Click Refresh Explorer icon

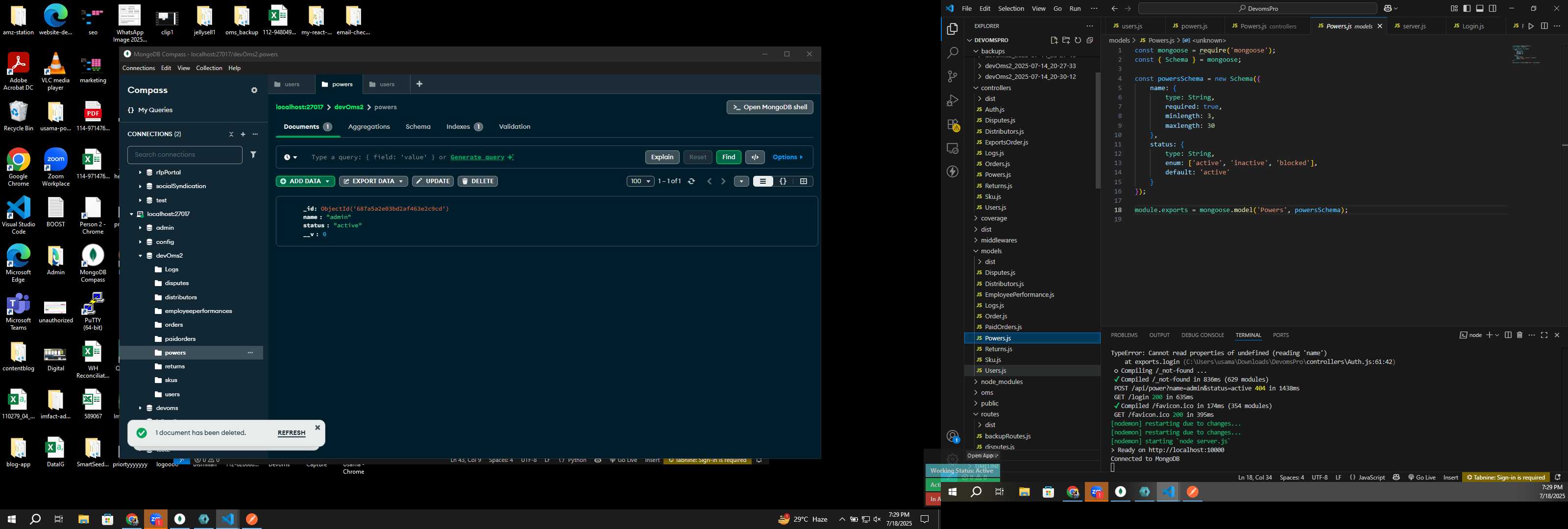[x=1078, y=40]
